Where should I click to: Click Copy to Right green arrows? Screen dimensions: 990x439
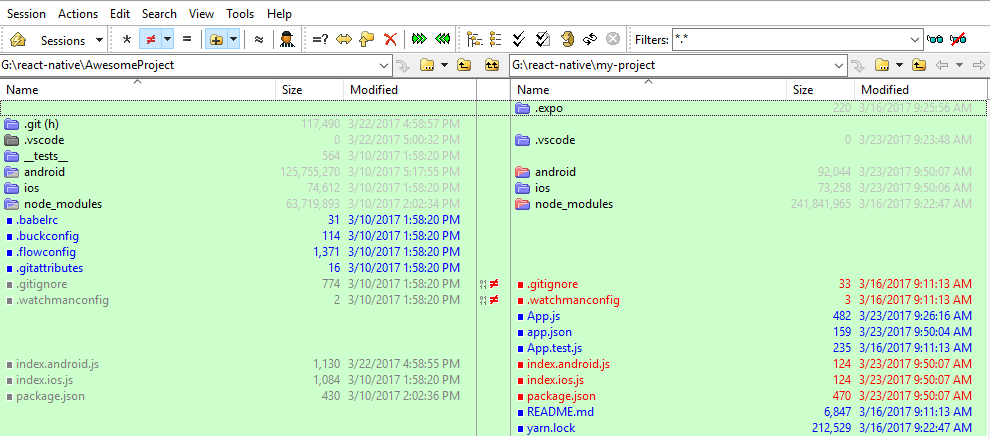point(419,40)
